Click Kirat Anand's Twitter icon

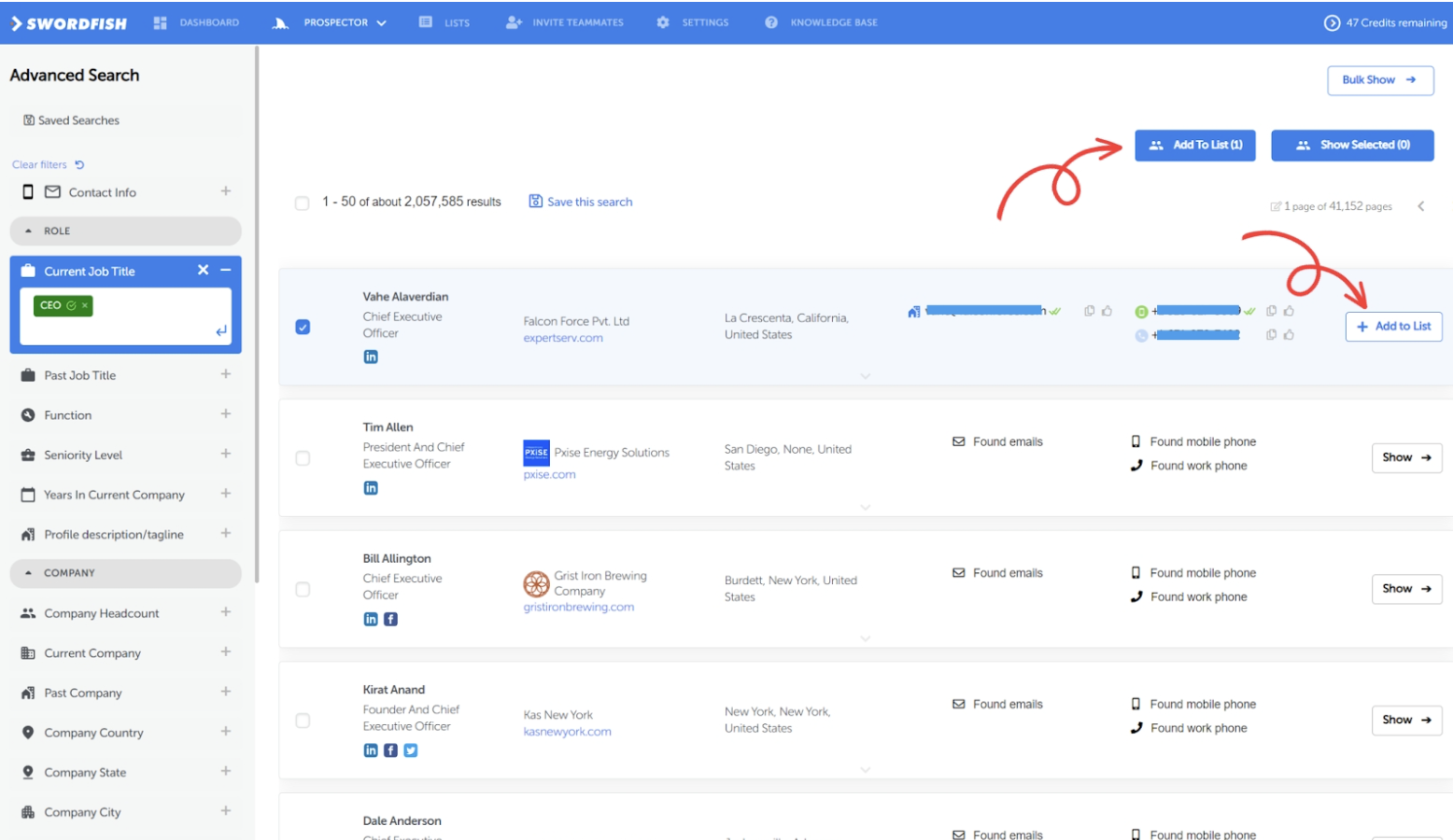tap(410, 750)
